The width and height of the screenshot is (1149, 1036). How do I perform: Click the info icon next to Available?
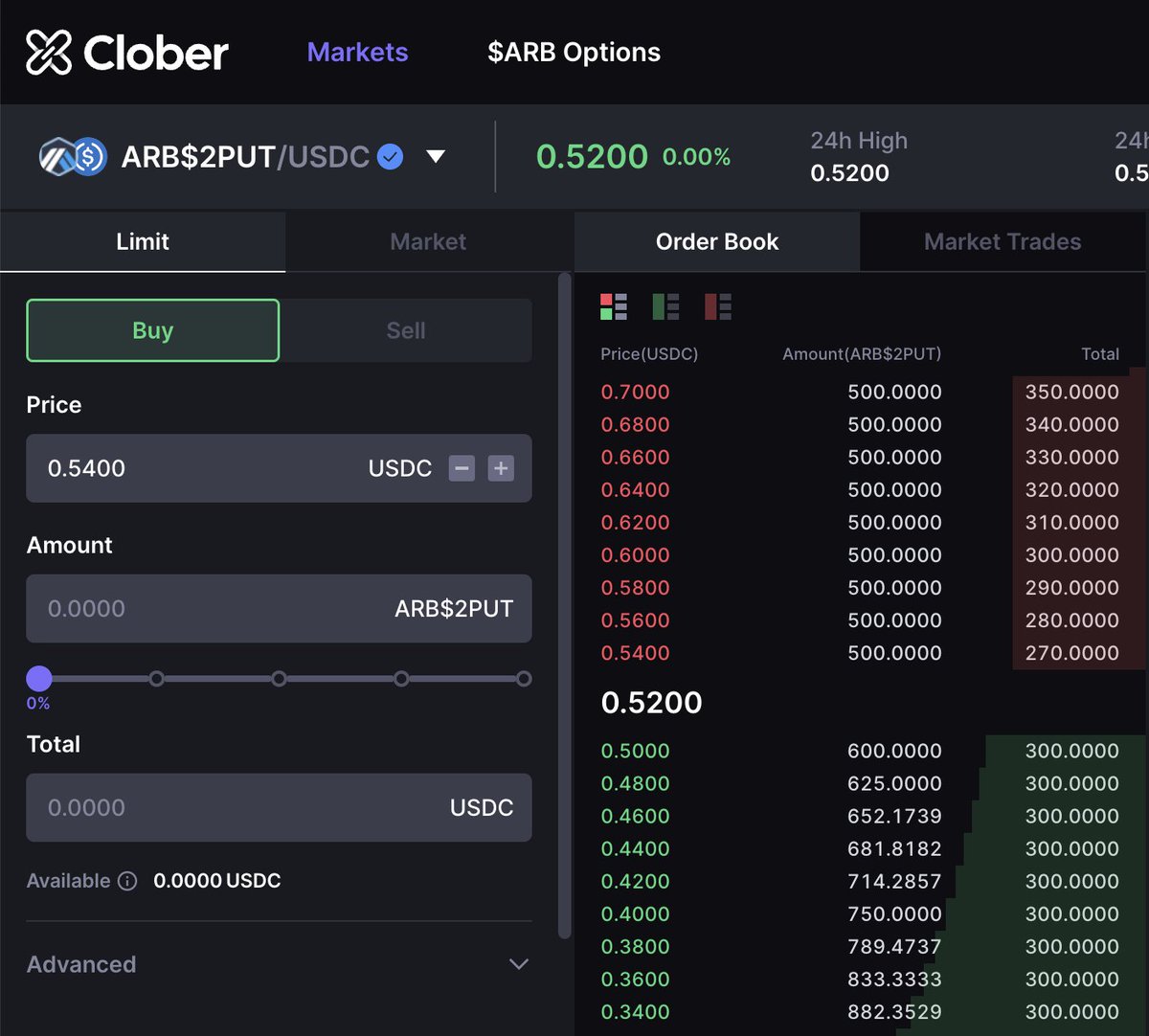(x=127, y=881)
